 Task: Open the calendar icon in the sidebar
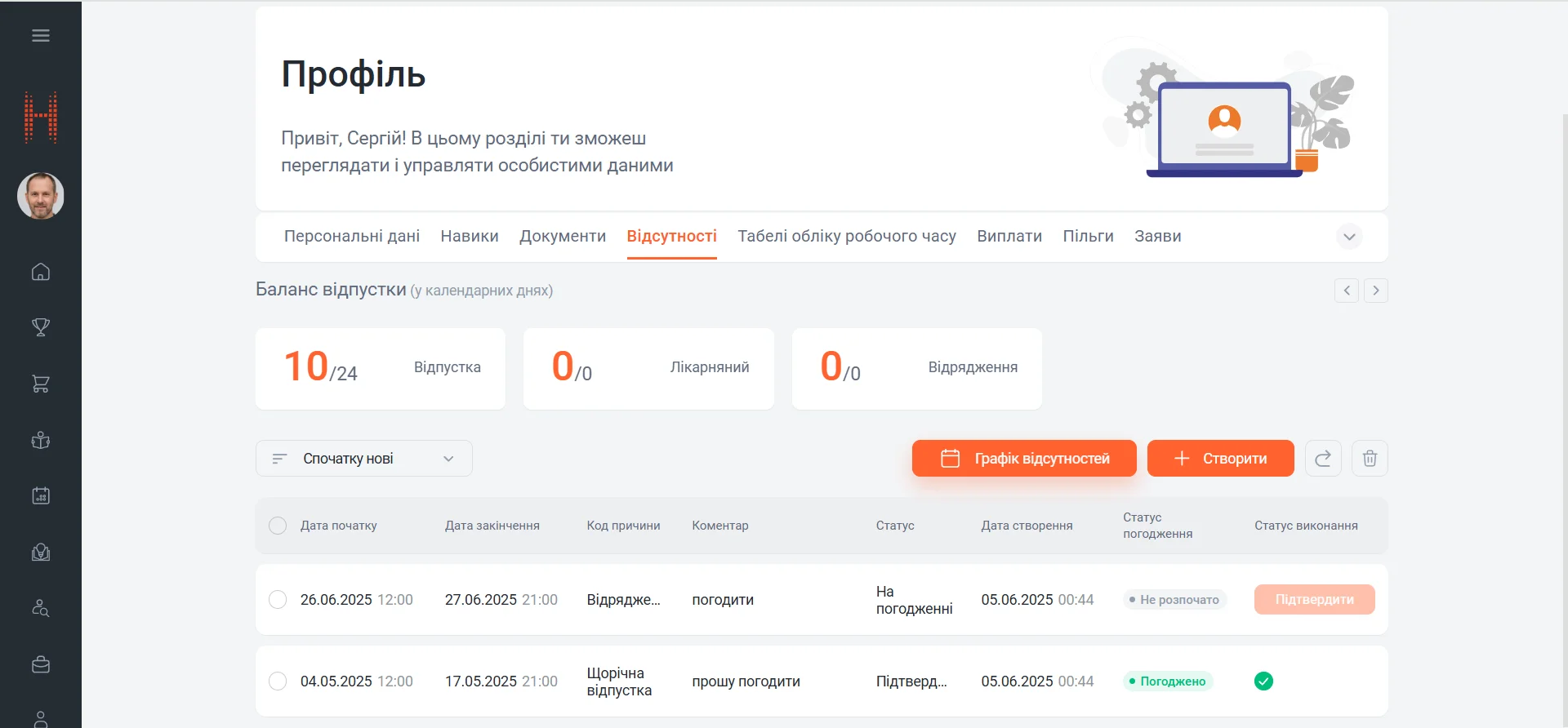coord(41,495)
